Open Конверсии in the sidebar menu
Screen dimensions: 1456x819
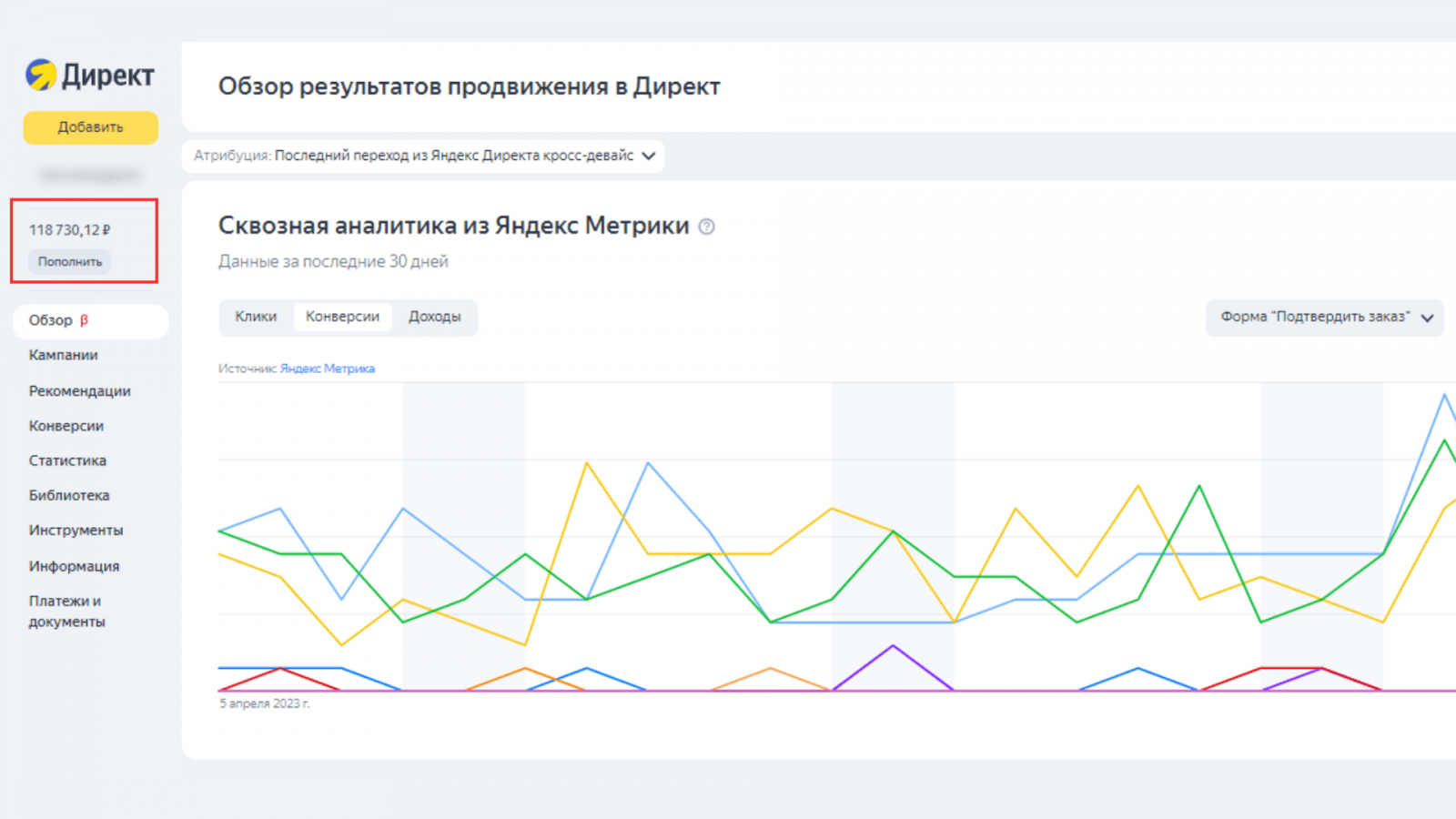tap(66, 426)
